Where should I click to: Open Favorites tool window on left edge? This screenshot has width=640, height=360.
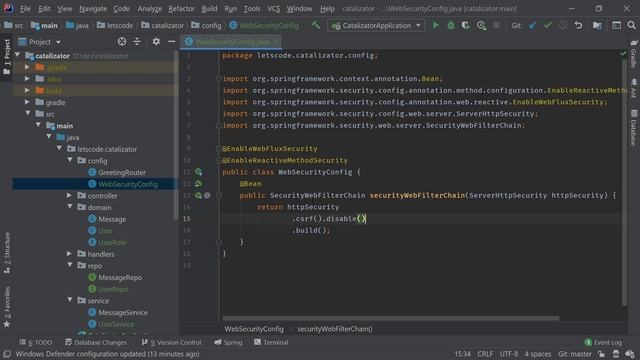click(7, 307)
